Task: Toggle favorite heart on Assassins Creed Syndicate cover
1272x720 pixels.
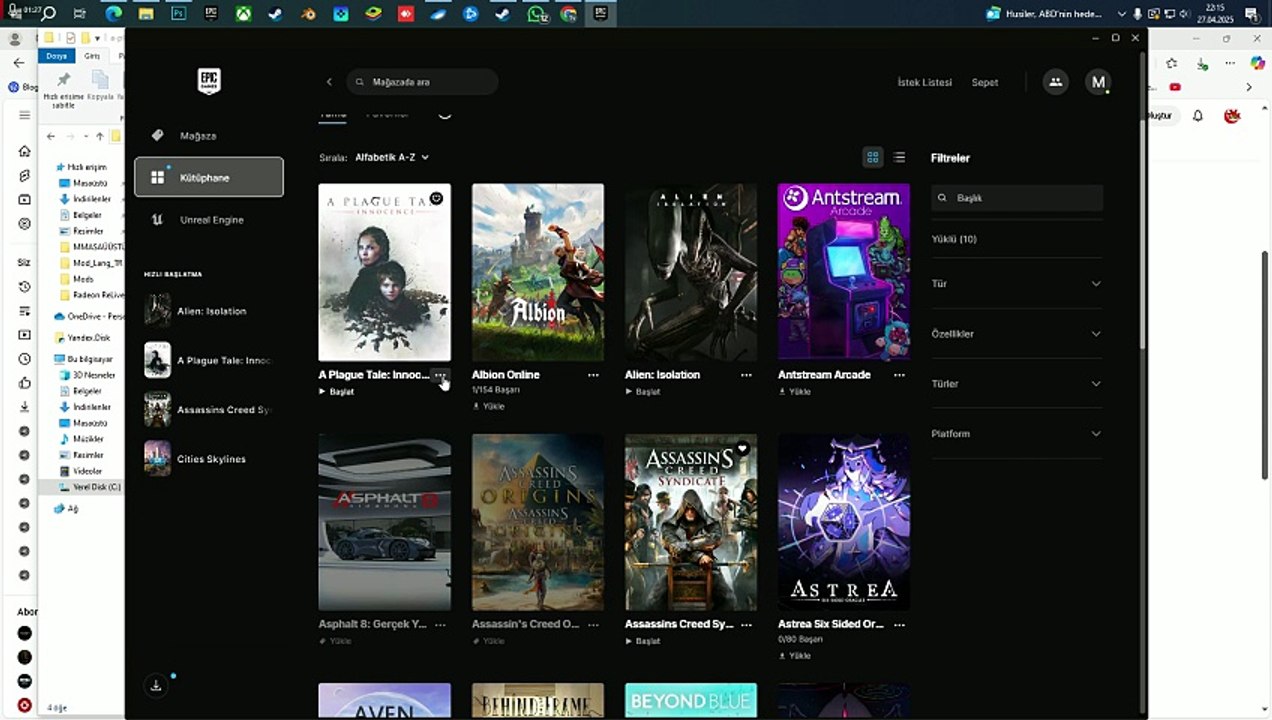Action: pos(742,448)
